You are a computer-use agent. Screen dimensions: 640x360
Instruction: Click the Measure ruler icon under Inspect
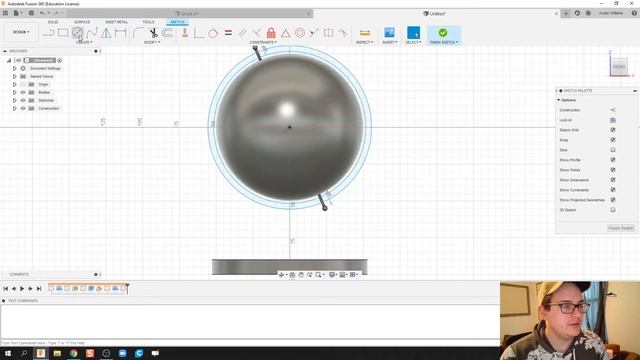[x=365, y=33]
